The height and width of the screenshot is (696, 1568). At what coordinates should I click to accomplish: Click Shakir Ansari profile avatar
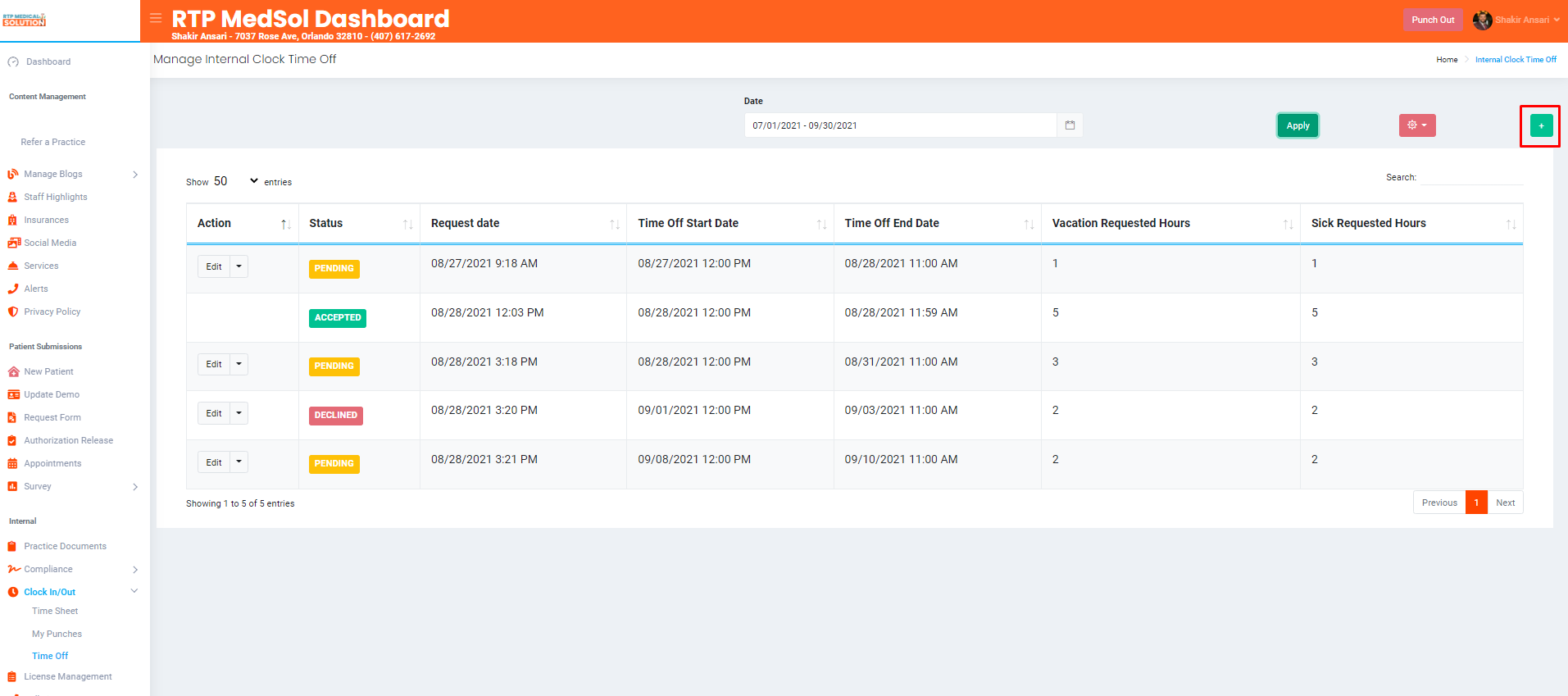pos(1482,20)
